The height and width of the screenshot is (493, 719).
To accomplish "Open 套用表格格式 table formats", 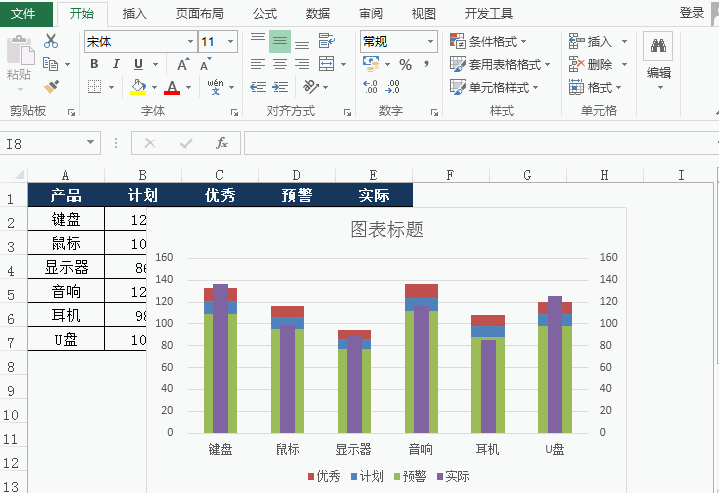I will pos(500,64).
